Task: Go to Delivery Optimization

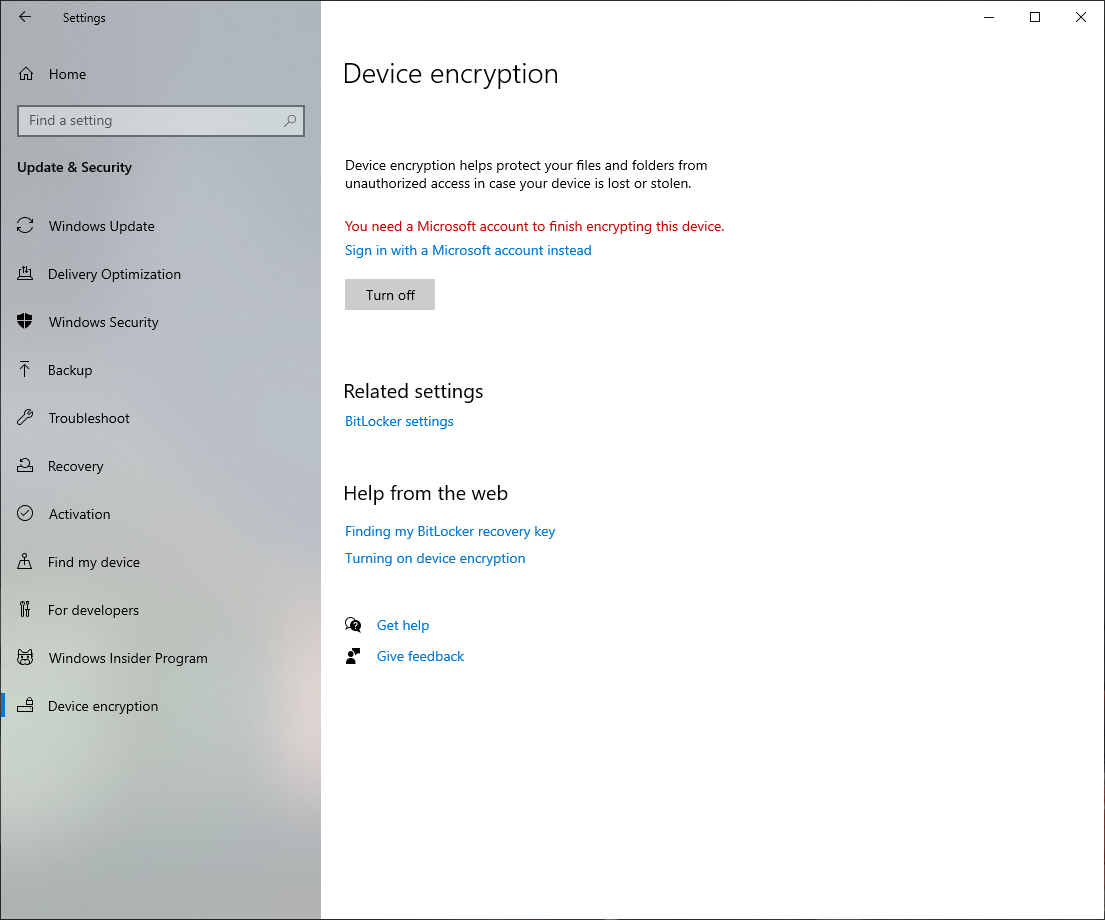Action: click(161, 274)
